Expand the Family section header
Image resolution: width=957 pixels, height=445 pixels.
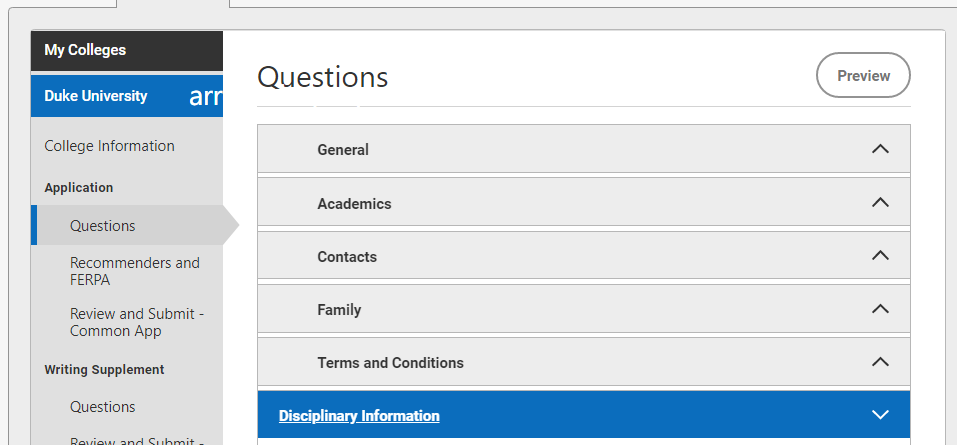[x=583, y=309]
